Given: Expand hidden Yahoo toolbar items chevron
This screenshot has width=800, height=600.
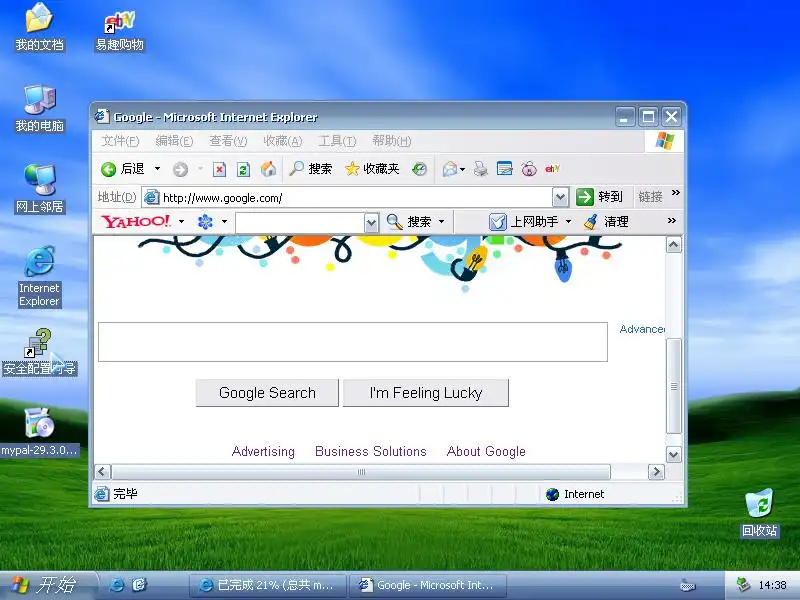Looking at the screenshot, I should 672,220.
